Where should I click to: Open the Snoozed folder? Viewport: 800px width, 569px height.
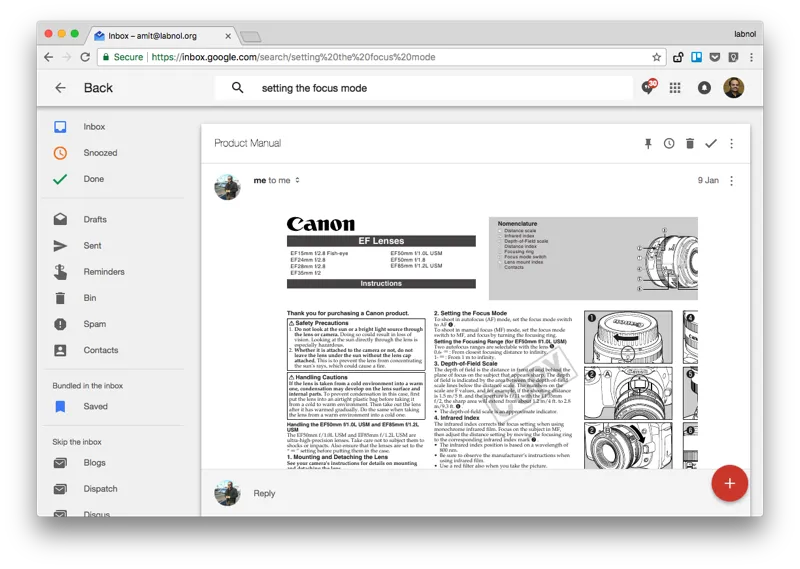[100, 153]
